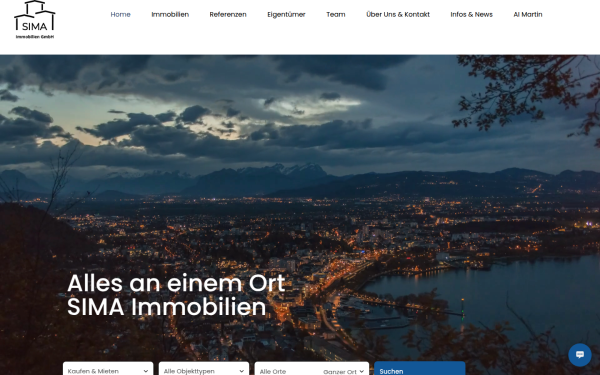Navigate to Infos & News

pos(471,15)
